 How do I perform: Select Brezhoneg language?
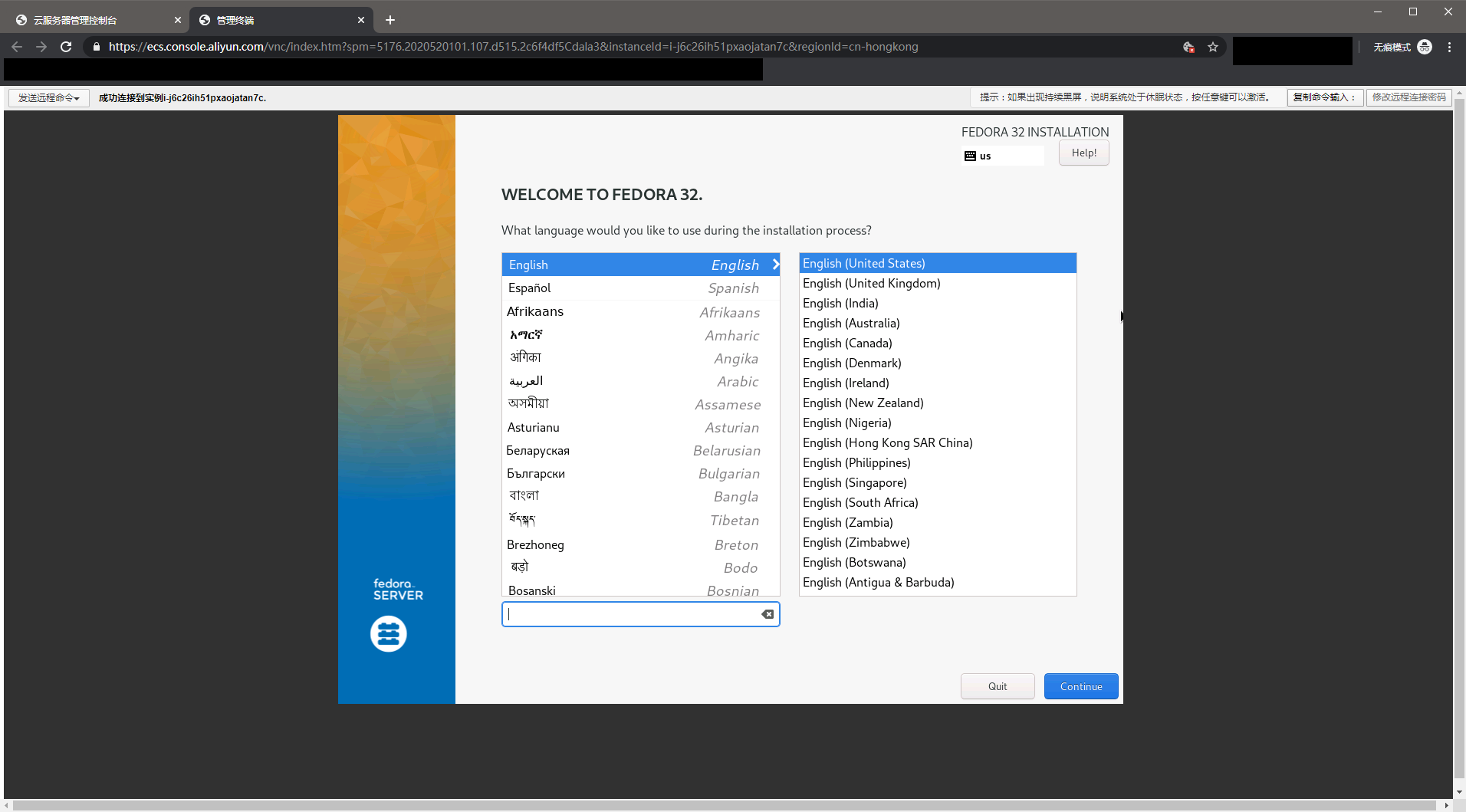(x=641, y=544)
